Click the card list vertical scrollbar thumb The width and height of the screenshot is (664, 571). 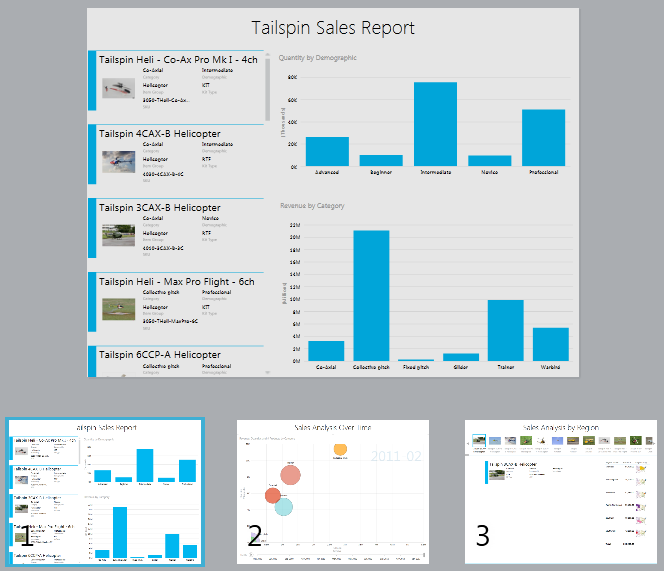[267, 90]
